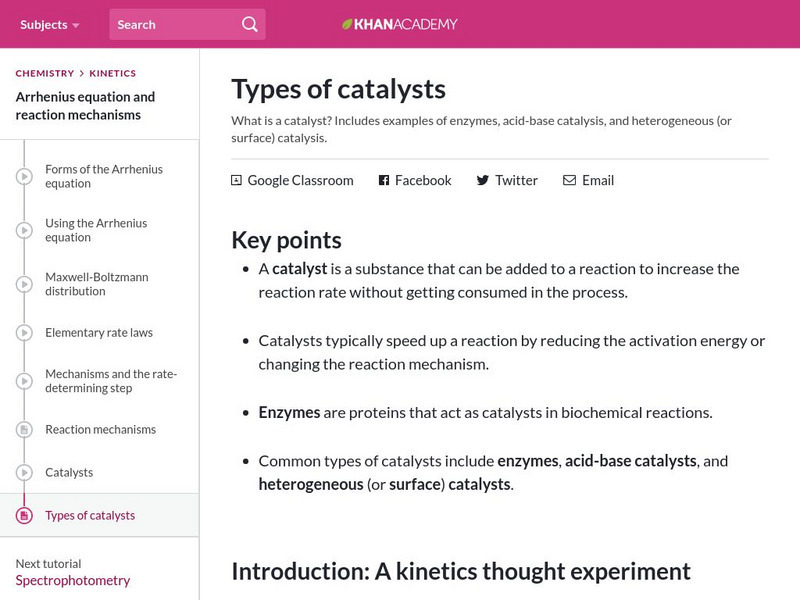Click the Khan Academy leaf logo
Screen dimensions: 800x600
tap(347, 24)
